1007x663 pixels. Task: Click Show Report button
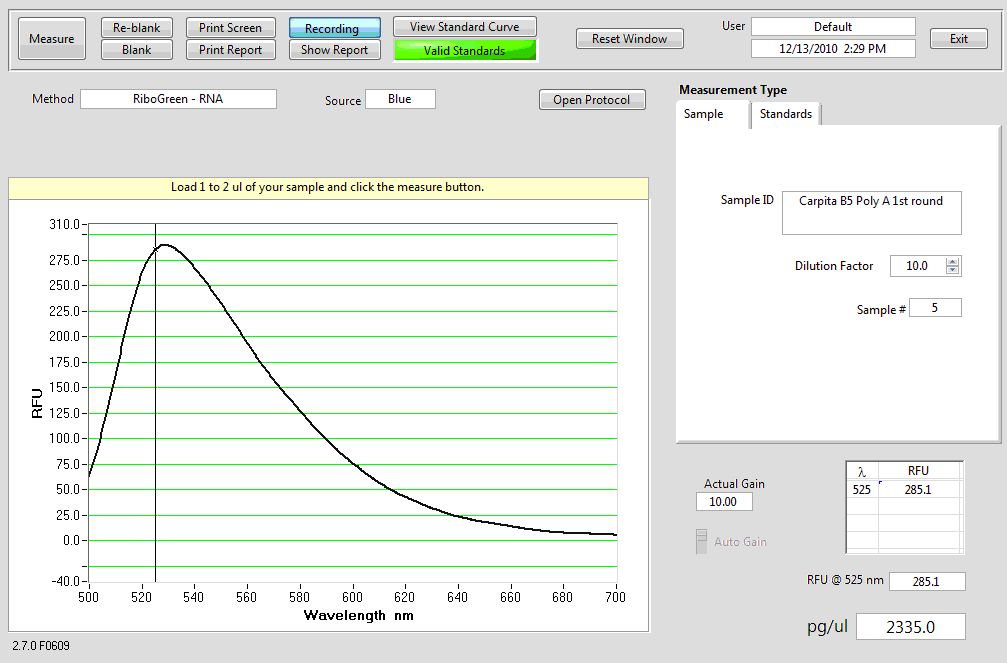pos(335,50)
